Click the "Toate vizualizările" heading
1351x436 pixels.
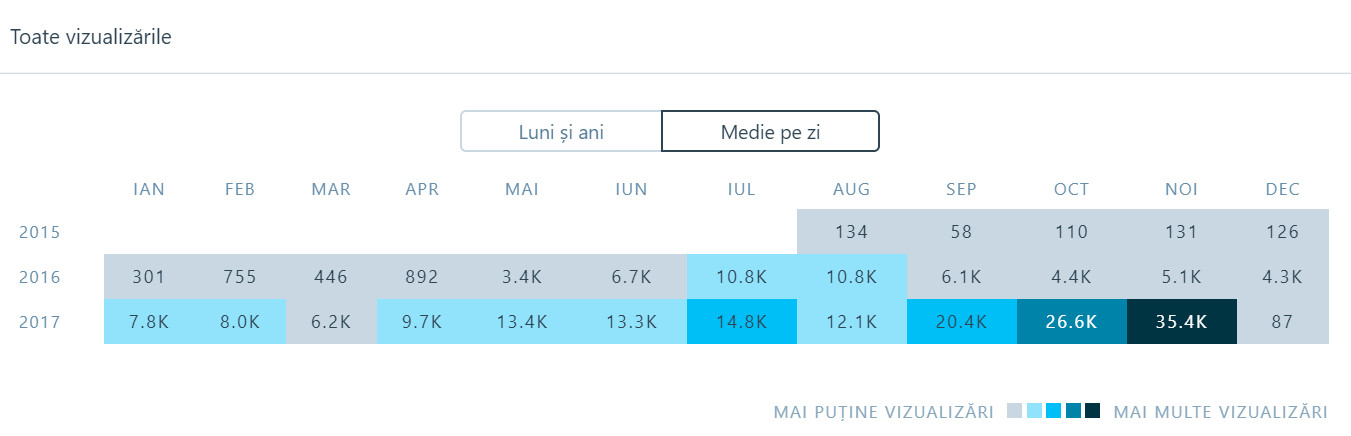[x=91, y=38]
